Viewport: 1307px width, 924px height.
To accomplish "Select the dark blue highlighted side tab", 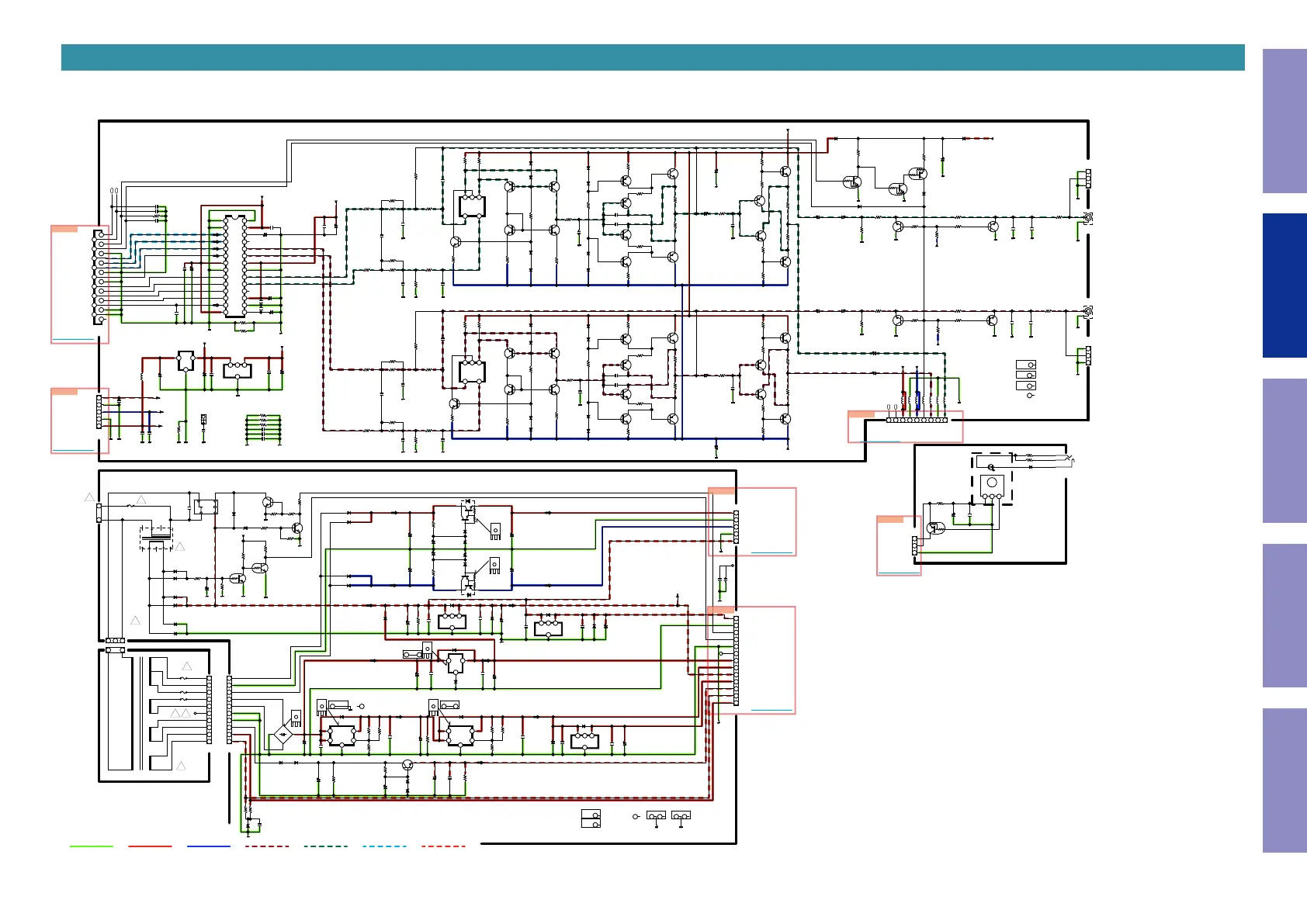I will (x=1284, y=286).
